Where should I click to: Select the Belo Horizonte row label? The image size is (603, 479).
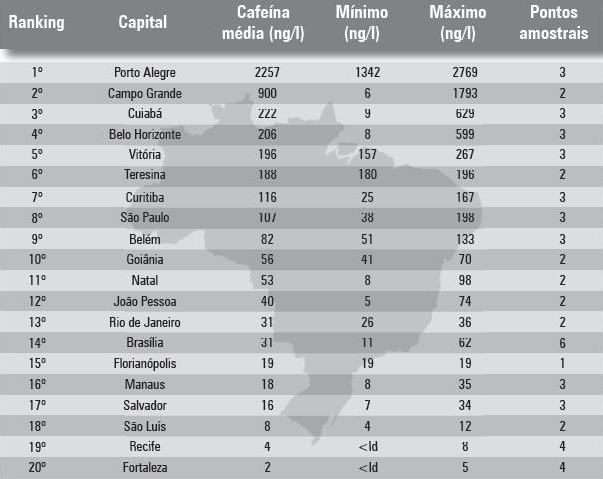click(145, 134)
